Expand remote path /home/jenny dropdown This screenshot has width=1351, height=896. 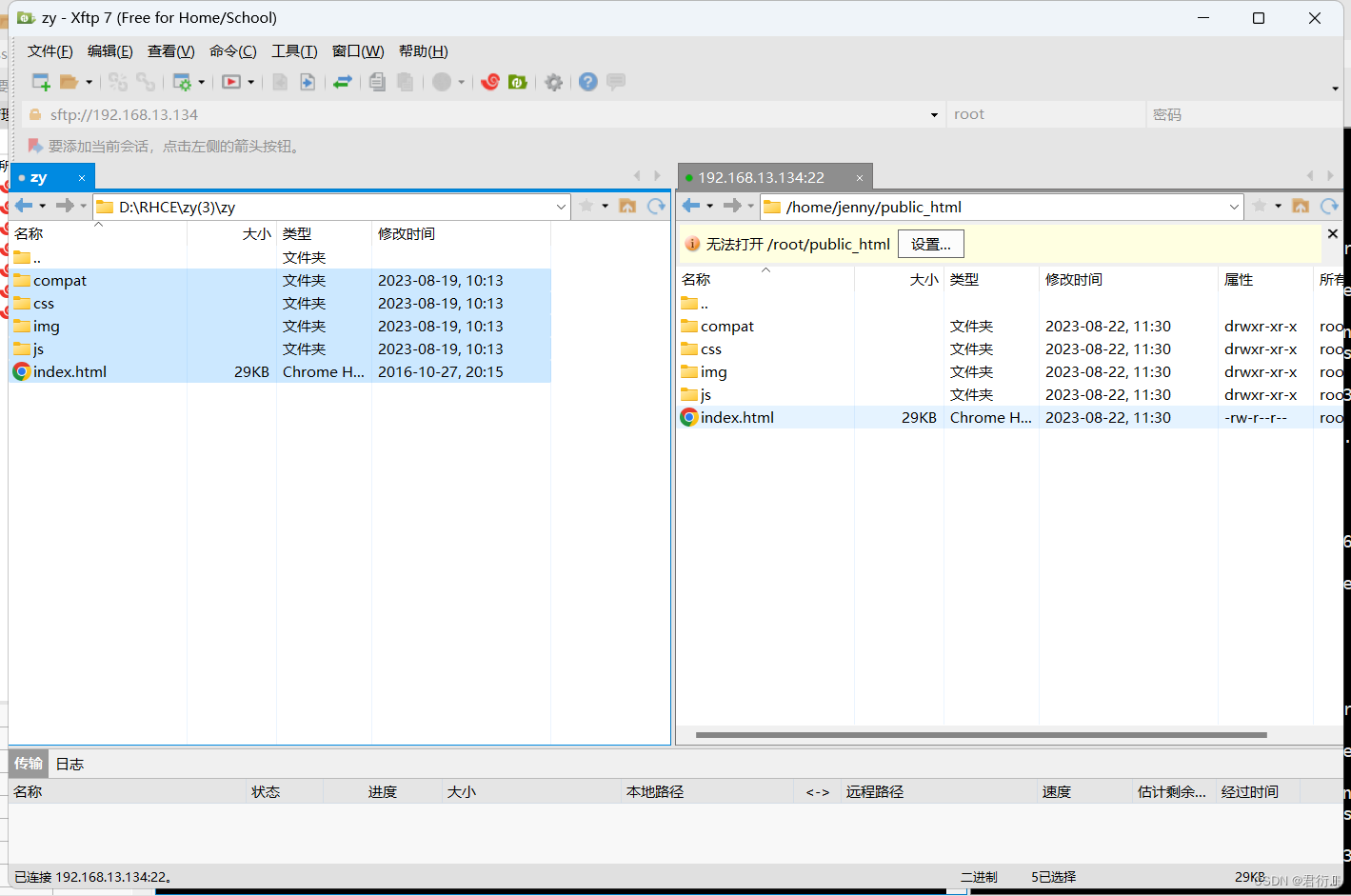coord(1234,207)
